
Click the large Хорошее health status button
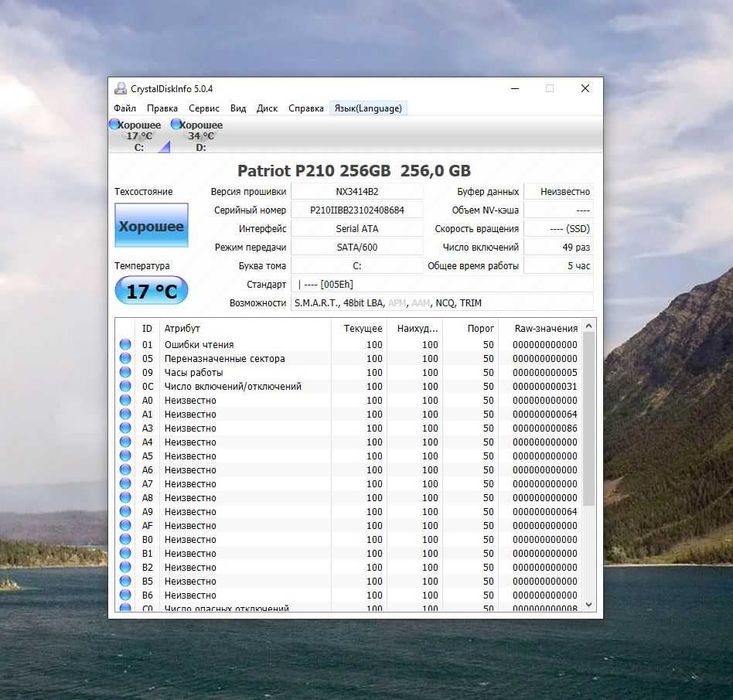click(151, 225)
